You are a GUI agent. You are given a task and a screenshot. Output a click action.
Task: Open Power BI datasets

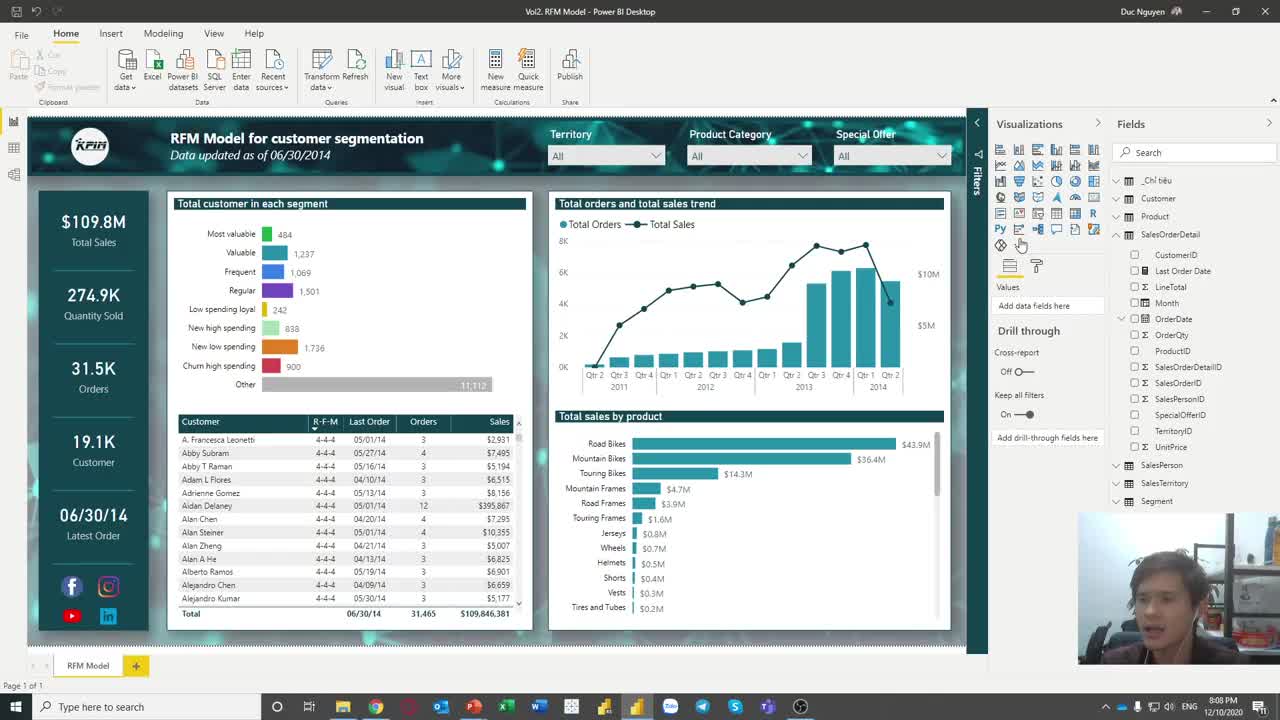pos(183,70)
